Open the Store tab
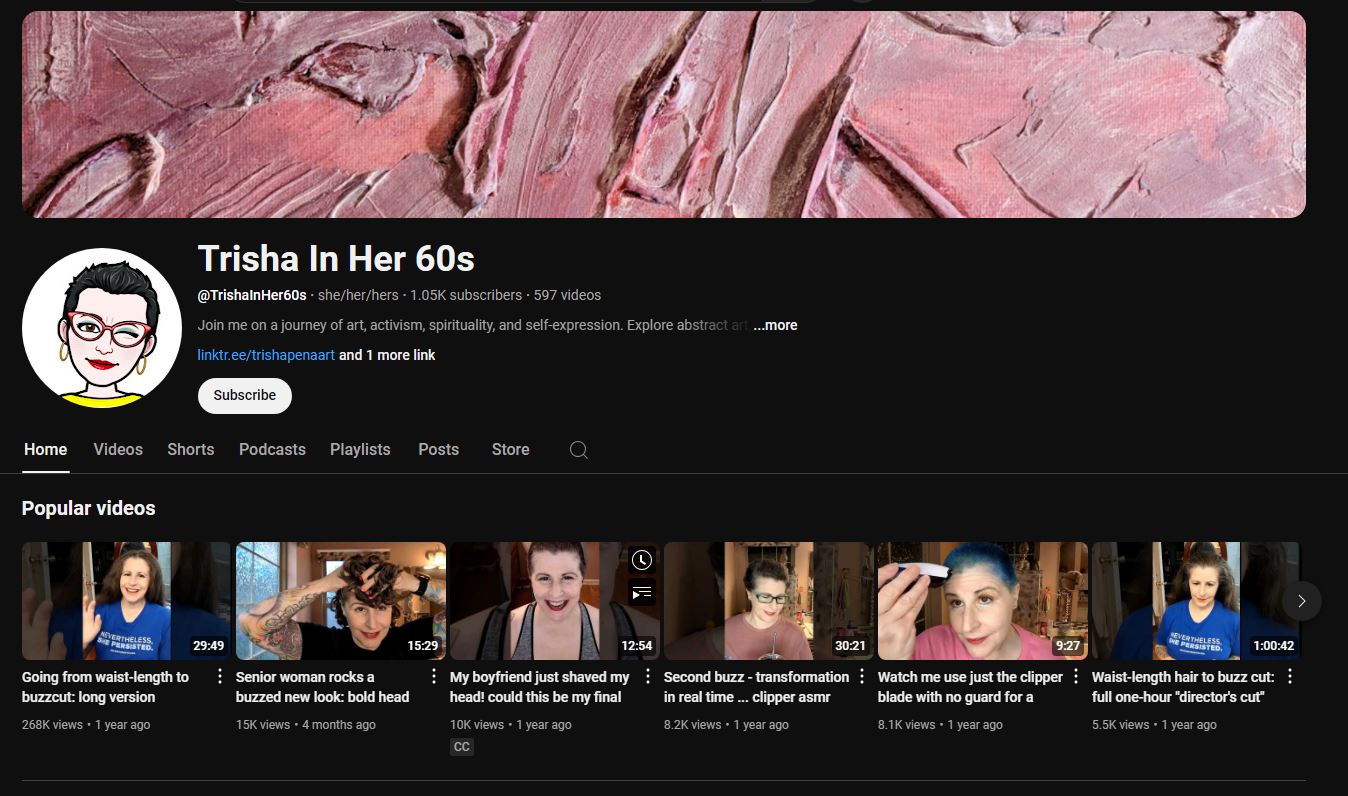1348x796 pixels. coord(510,450)
